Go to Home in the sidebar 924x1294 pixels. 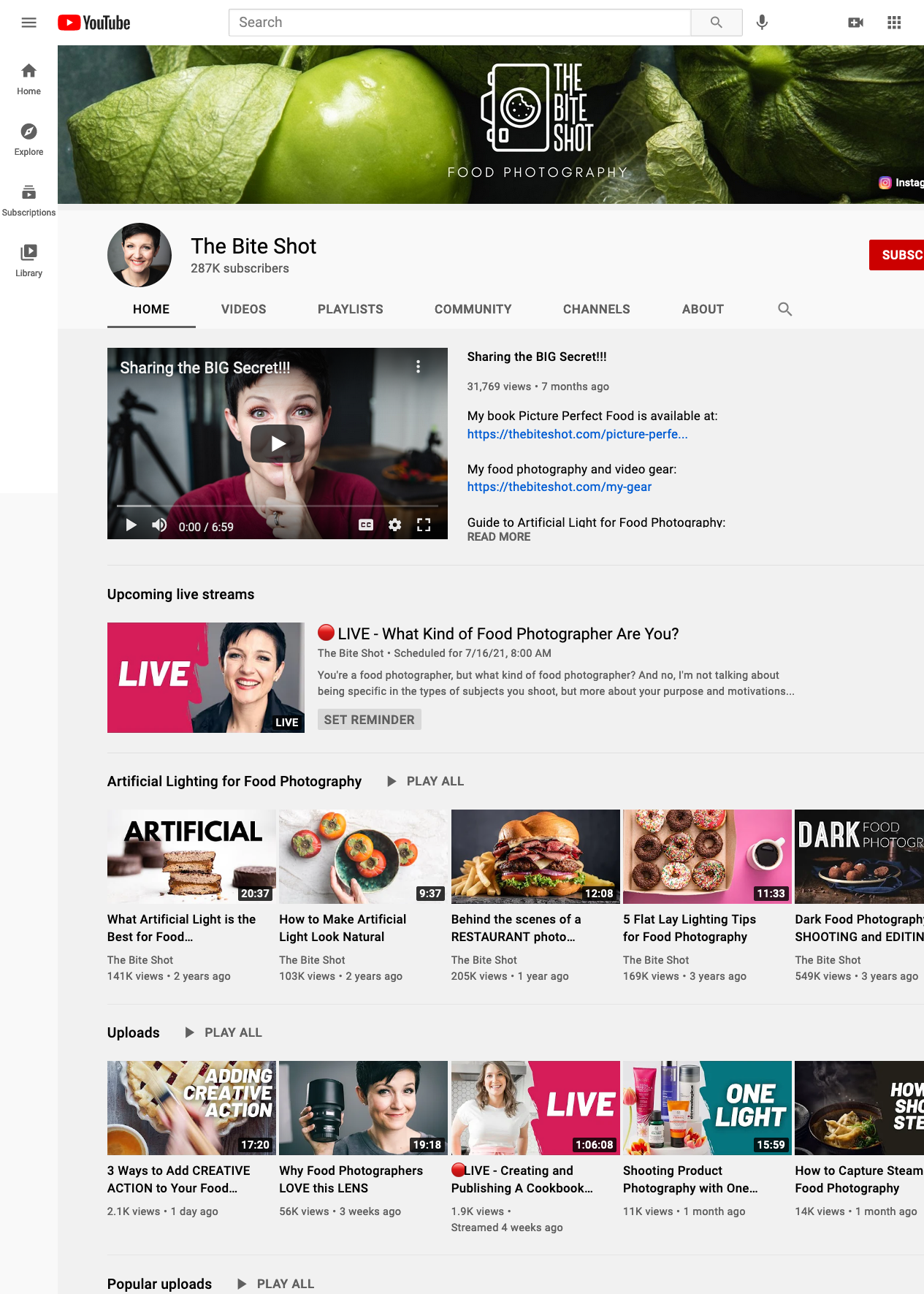coord(29,79)
